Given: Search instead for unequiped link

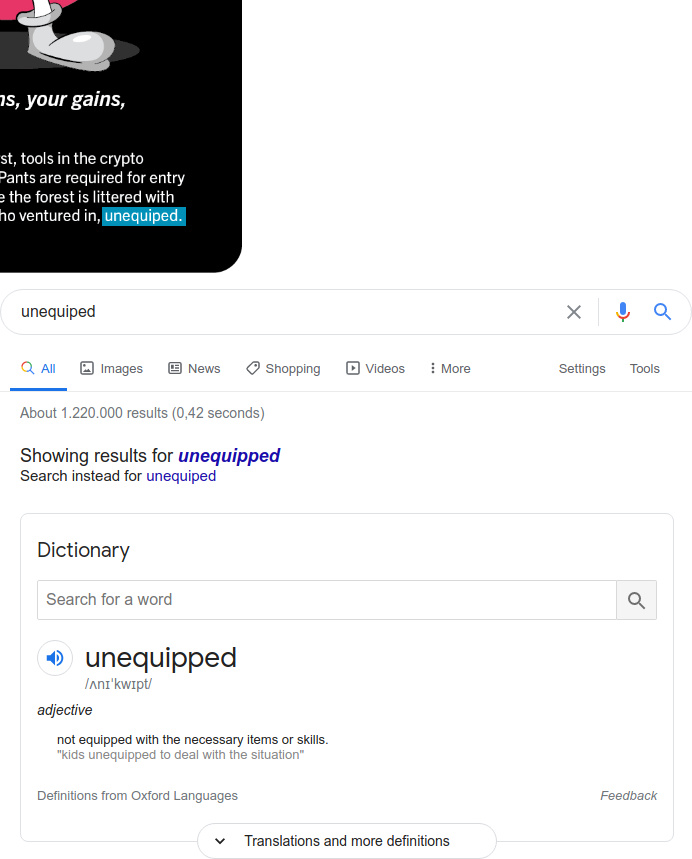Looking at the screenshot, I should [x=181, y=476].
